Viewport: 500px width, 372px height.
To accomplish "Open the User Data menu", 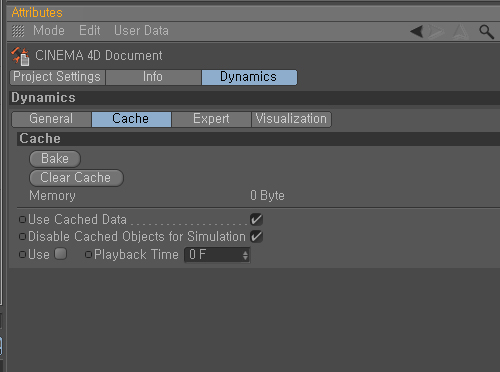I will (141, 31).
